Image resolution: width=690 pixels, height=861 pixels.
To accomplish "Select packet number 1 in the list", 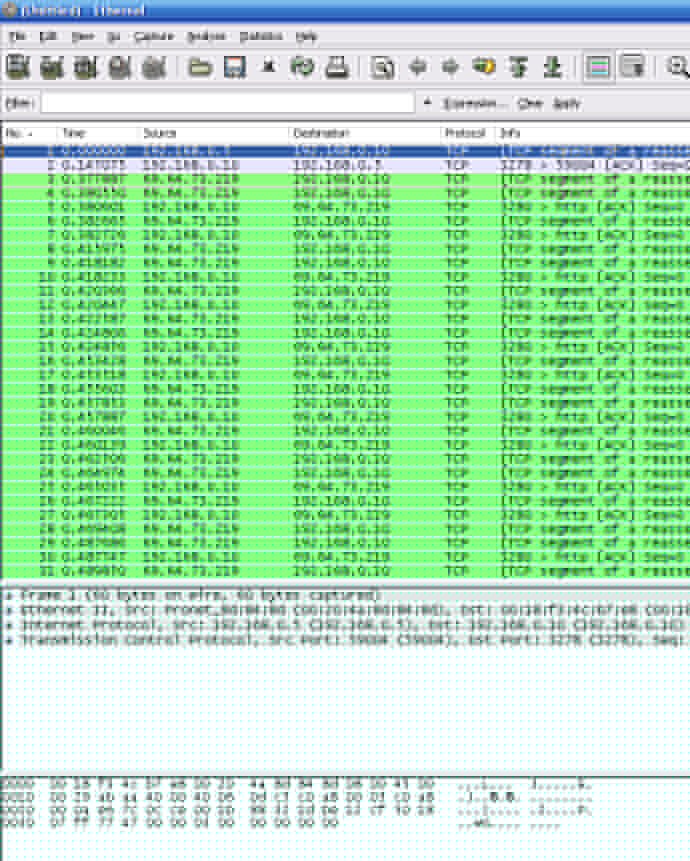I will 346,150.
